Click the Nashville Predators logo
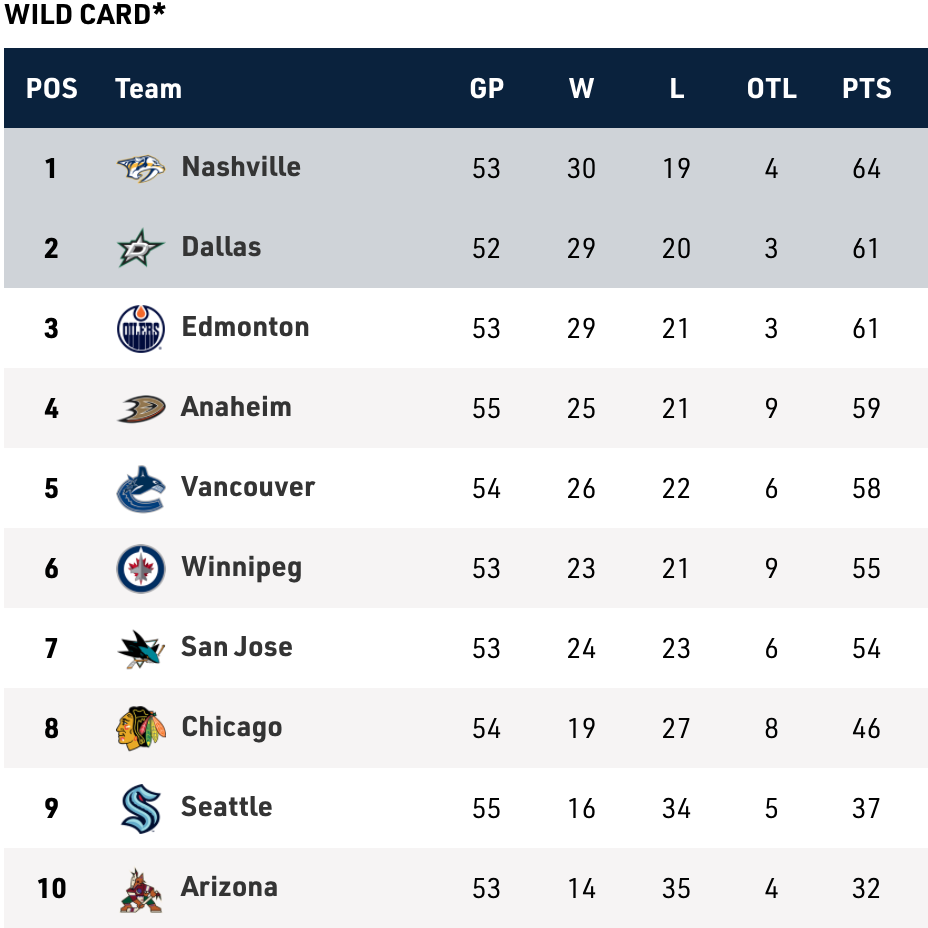Image resolution: width=928 pixels, height=928 pixels. (141, 168)
